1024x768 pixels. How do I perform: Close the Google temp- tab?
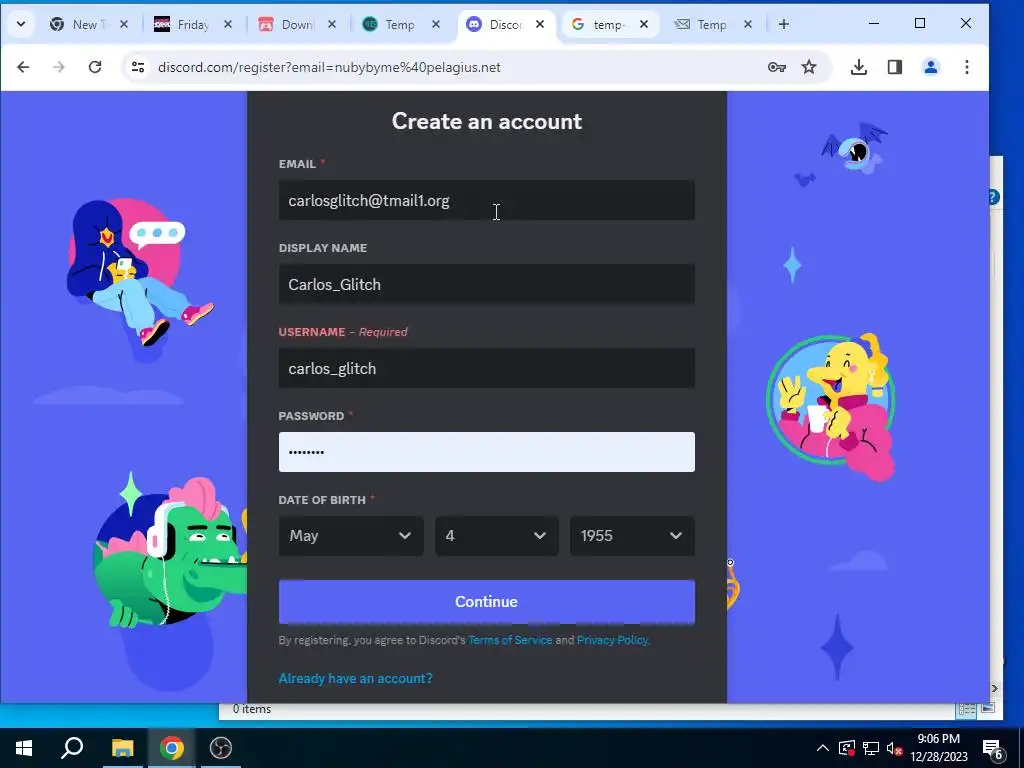pyautogui.click(x=644, y=24)
